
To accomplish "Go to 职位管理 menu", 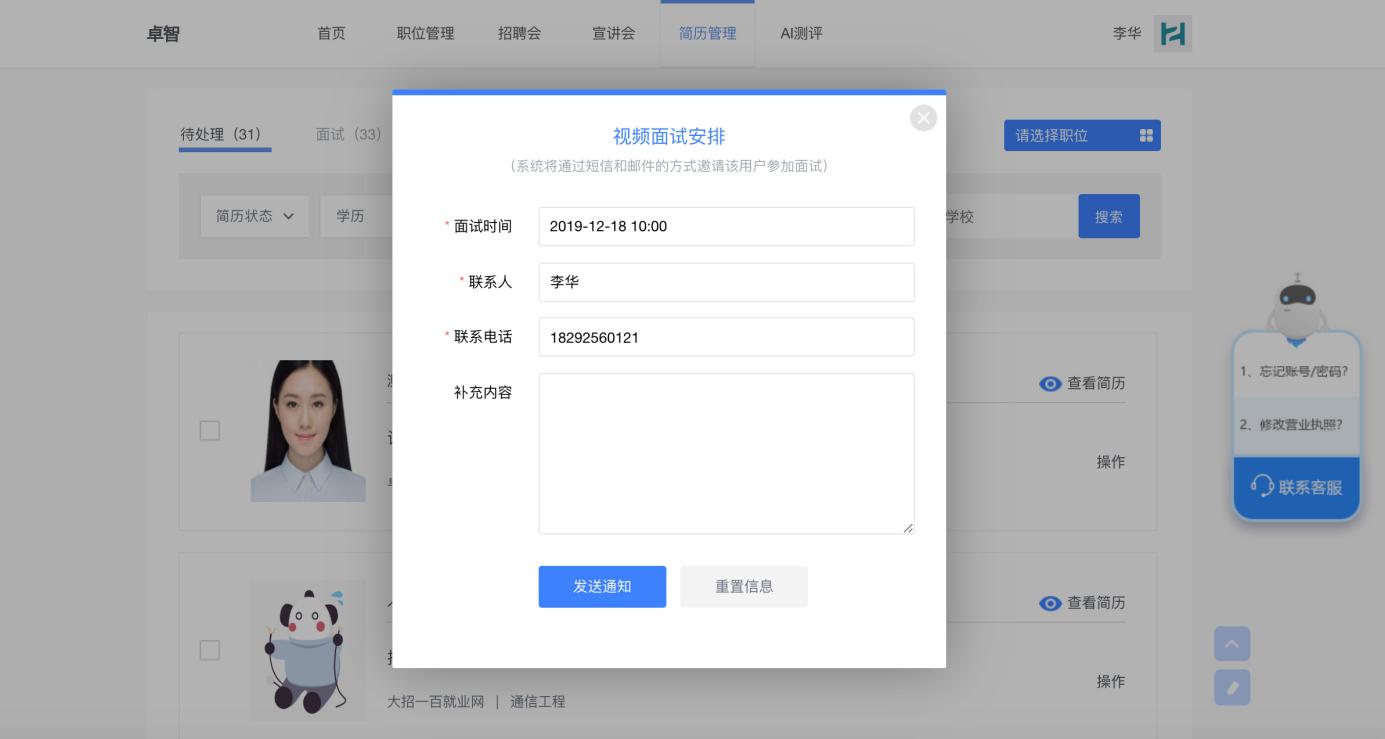I will pyautogui.click(x=425, y=33).
